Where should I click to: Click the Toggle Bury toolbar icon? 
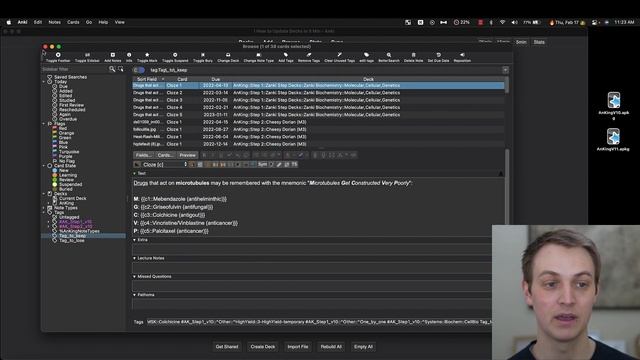click(x=203, y=55)
